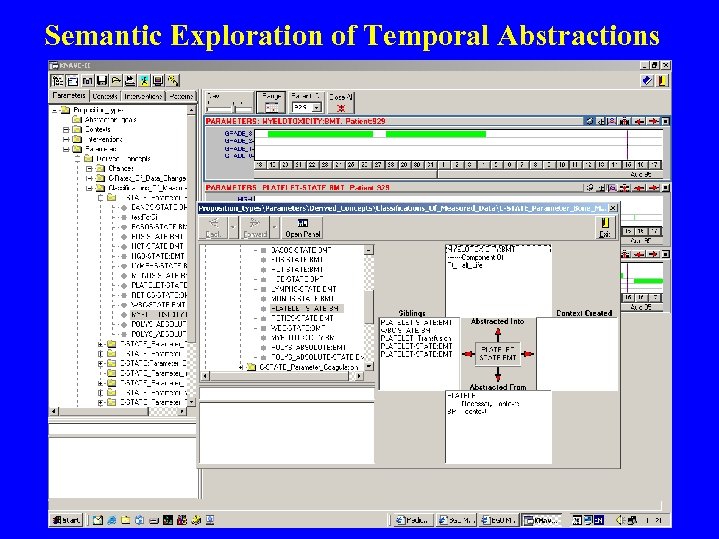Click the Open Panel button in explorer dialog
Screen dimensions: 719x539
tap(303, 228)
